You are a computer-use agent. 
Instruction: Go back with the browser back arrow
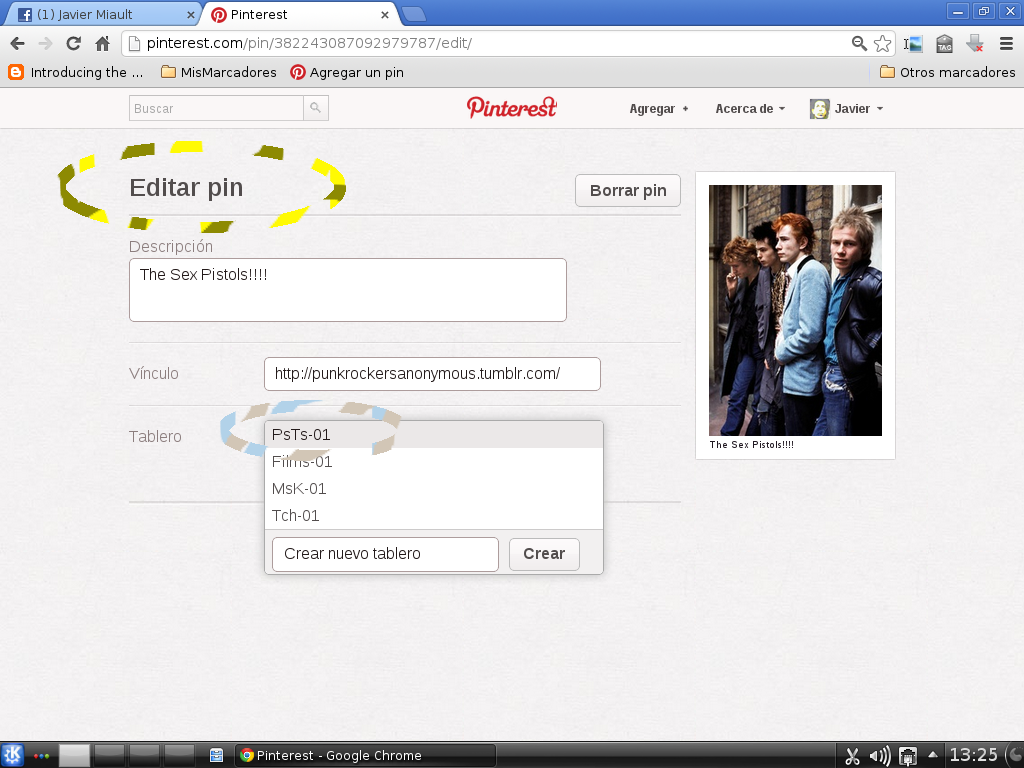(18, 44)
